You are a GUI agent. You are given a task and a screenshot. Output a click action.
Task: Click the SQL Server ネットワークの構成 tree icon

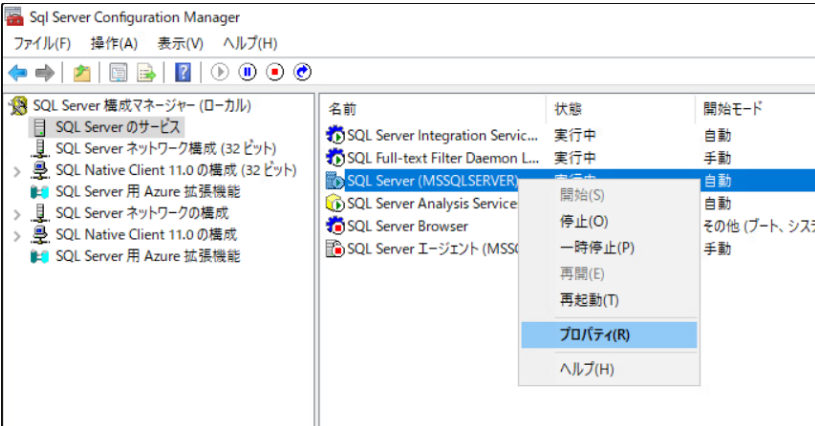40,213
